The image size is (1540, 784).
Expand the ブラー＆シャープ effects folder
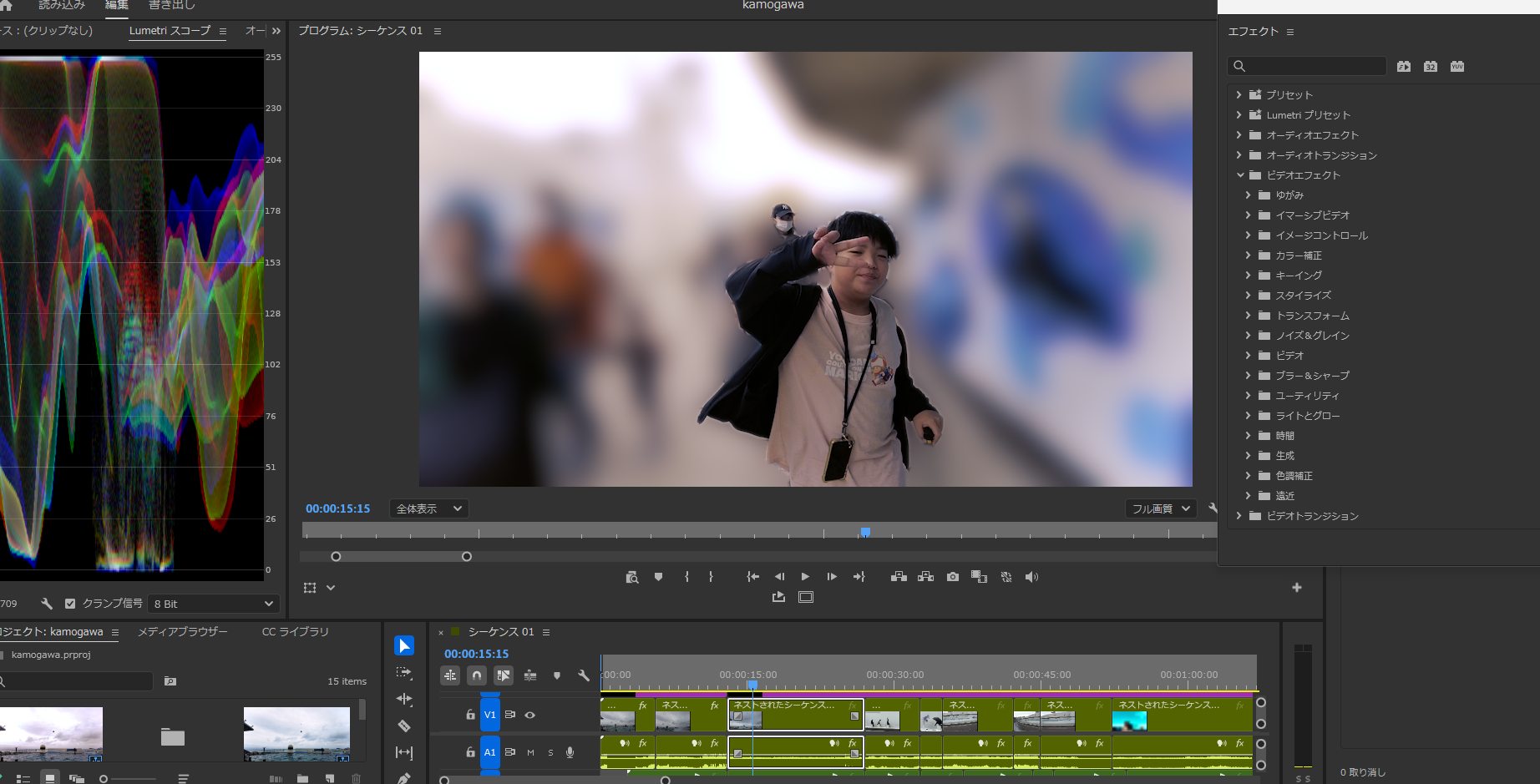pos(1248,376)
